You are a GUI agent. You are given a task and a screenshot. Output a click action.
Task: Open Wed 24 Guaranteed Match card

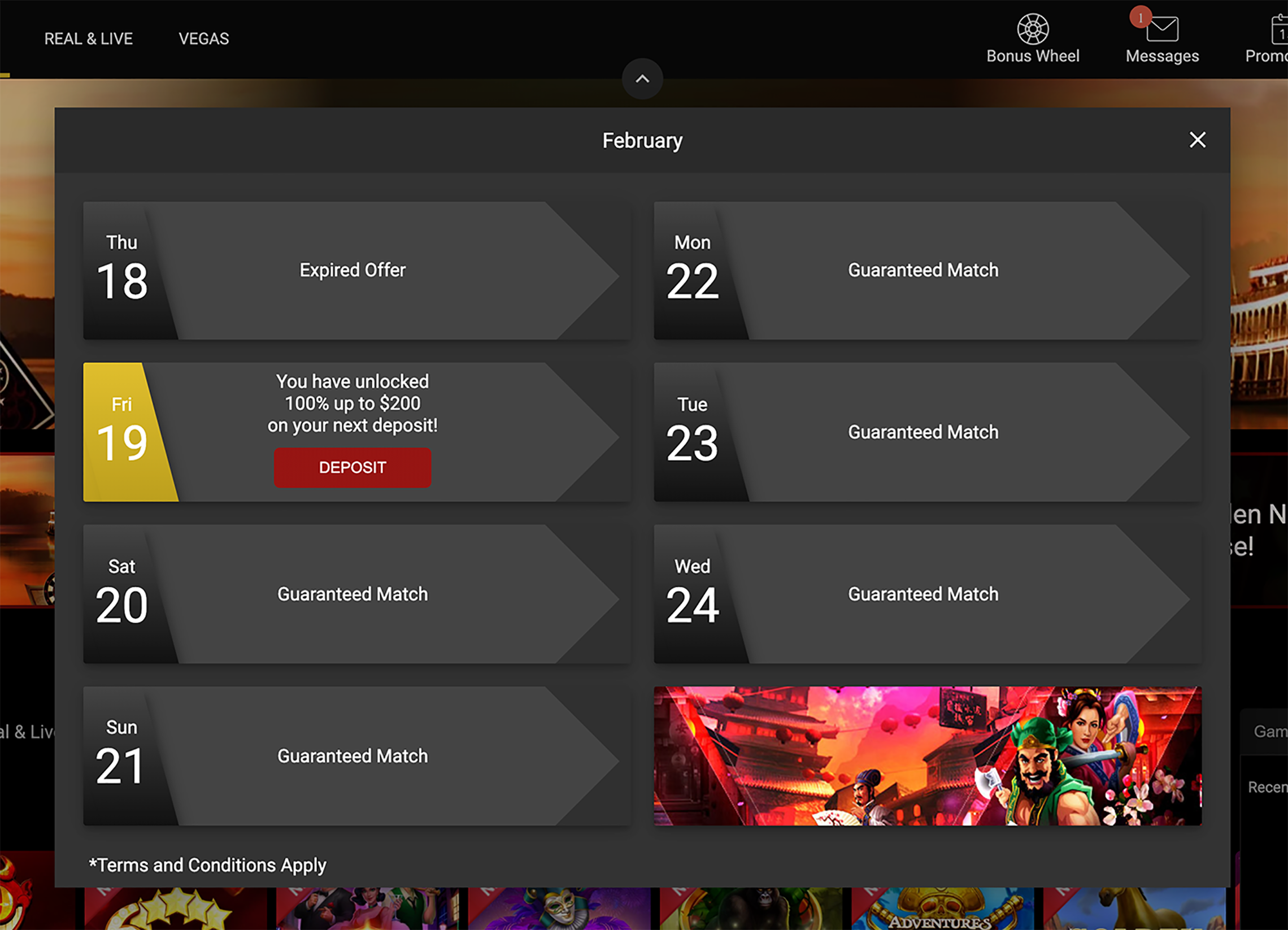pos(922,594)
